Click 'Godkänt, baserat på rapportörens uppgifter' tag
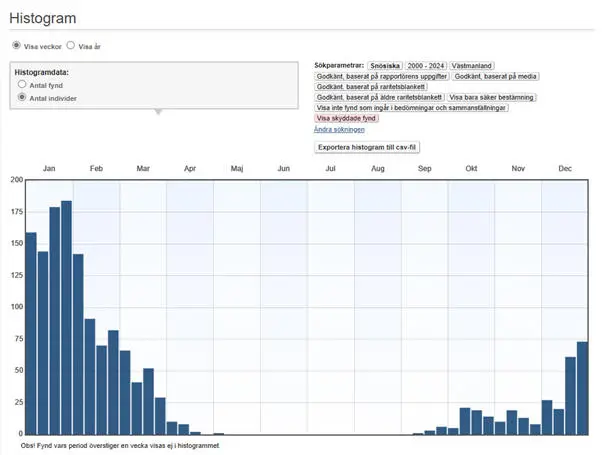The image size is (602, 455). [x=381, y=75]
